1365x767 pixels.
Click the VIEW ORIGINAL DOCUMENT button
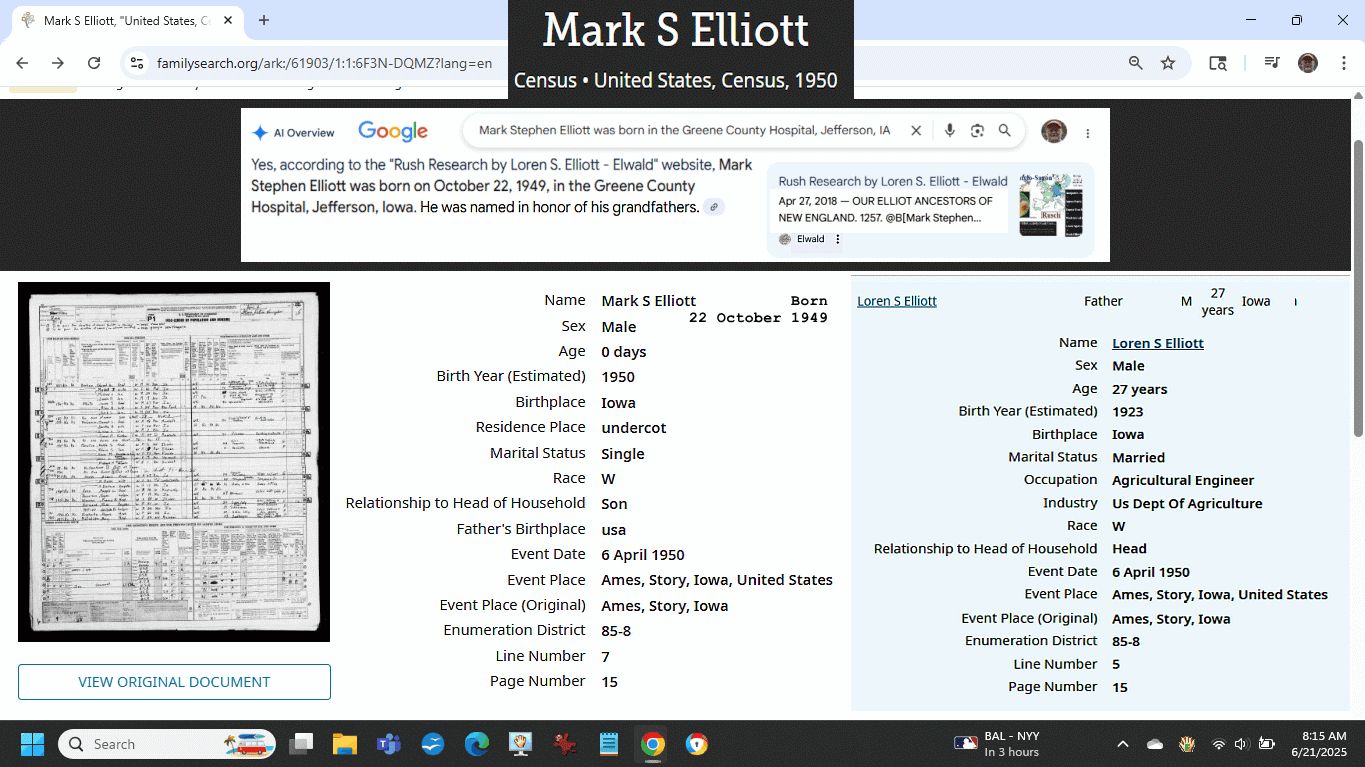(x=174, y=682)
